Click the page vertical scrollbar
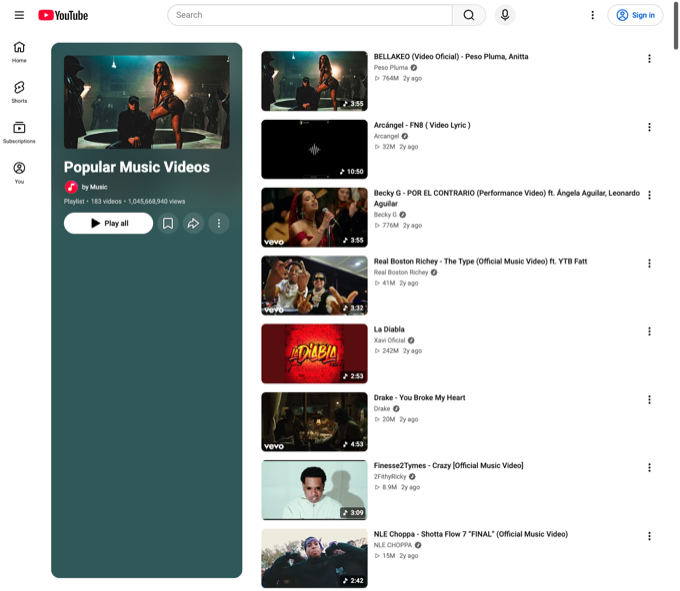 point(676,26)
